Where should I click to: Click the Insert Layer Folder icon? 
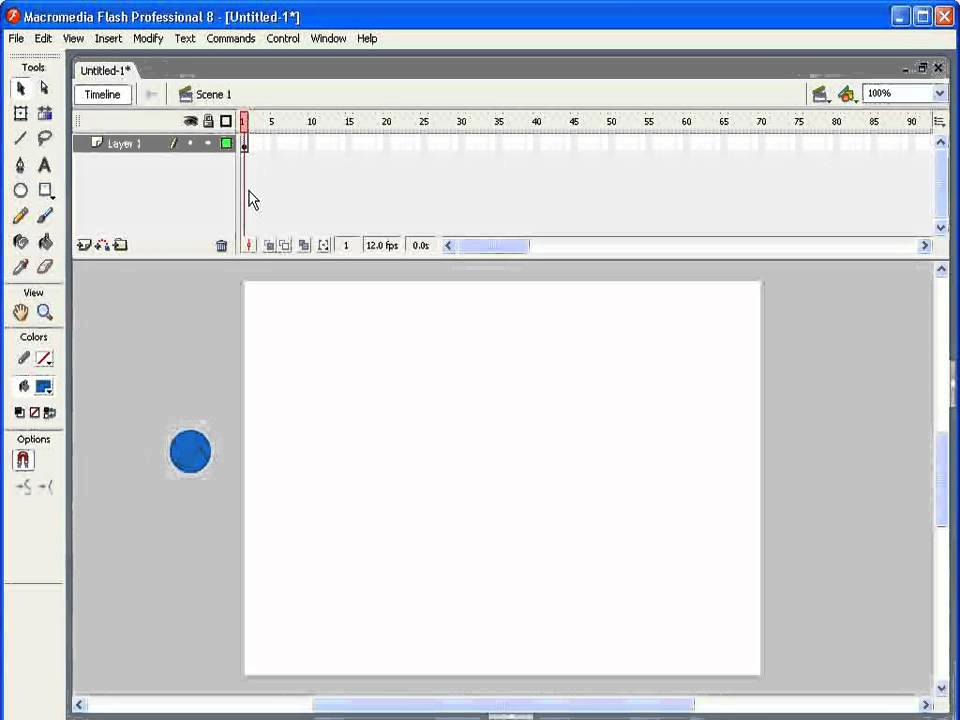point(121,246)
